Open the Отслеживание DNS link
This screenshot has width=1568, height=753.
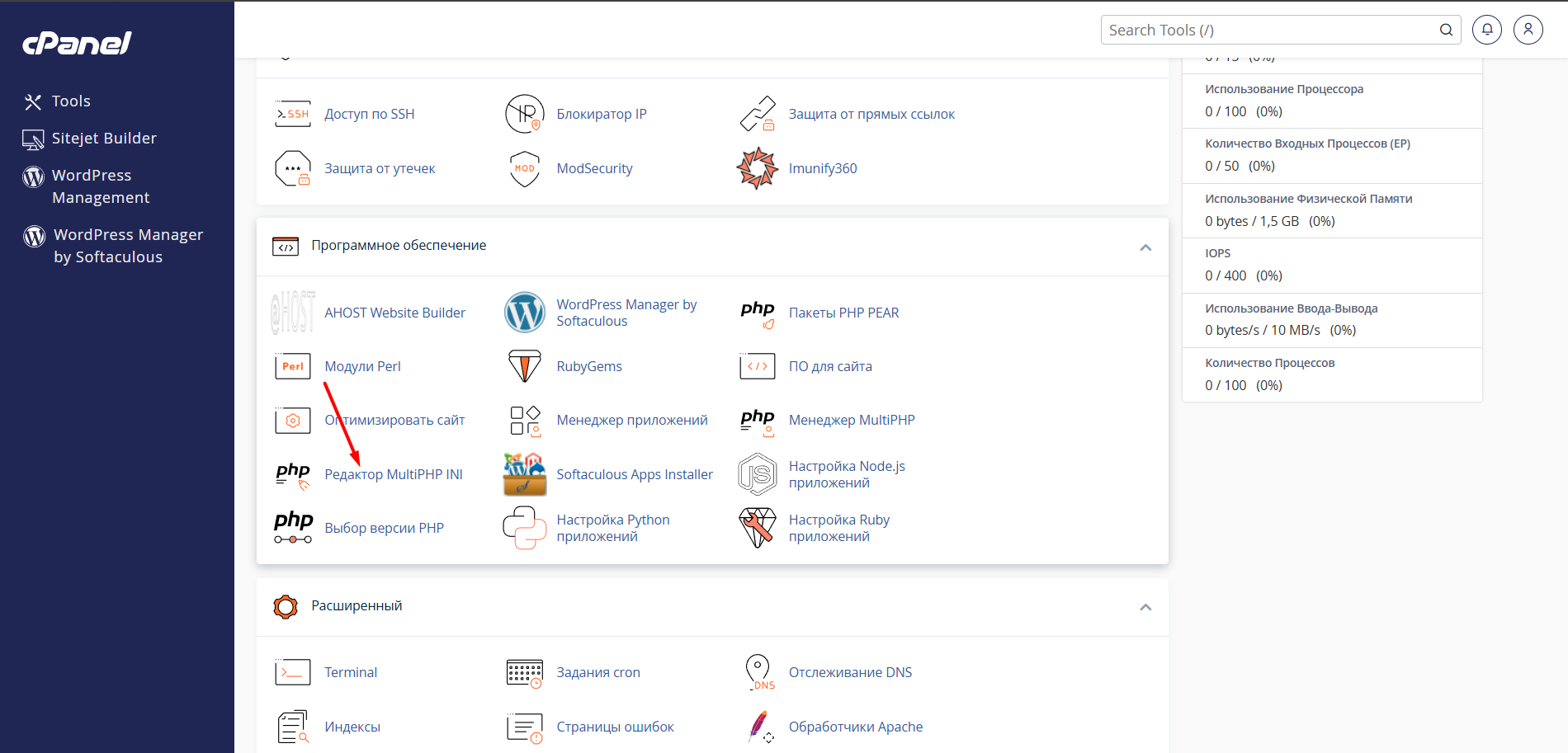click(851, 672)
